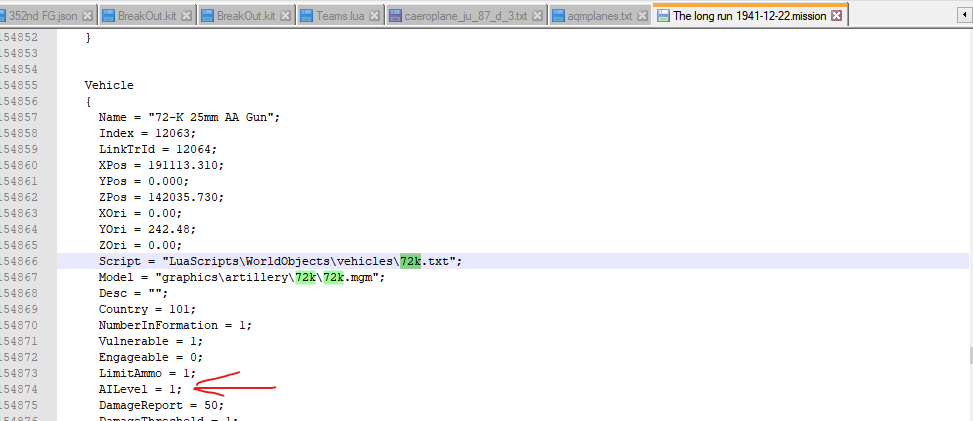The width and height of the screenshot is (973, 421).
Task: Click line number 54874 in the margin
Action: (19, 390)
